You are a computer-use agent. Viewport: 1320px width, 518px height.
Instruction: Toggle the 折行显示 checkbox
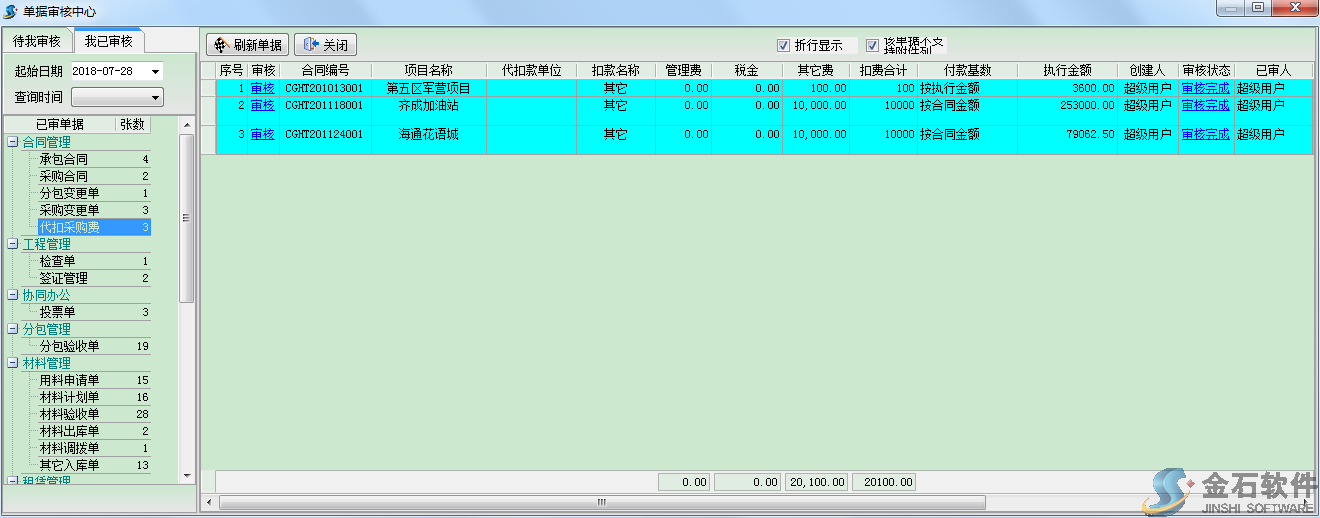pos(783,45)
